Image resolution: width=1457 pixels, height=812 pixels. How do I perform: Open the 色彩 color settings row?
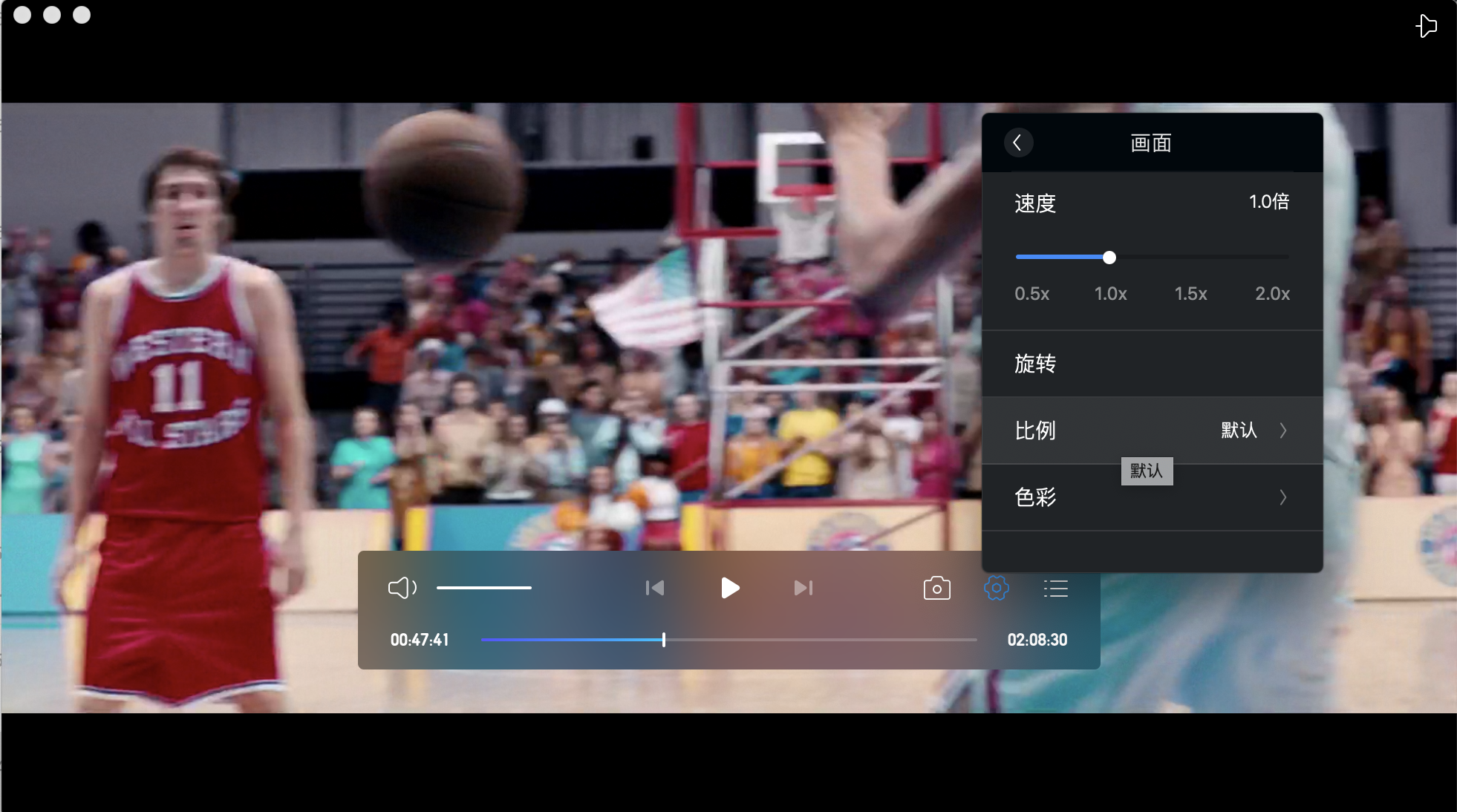[1153, 497]
